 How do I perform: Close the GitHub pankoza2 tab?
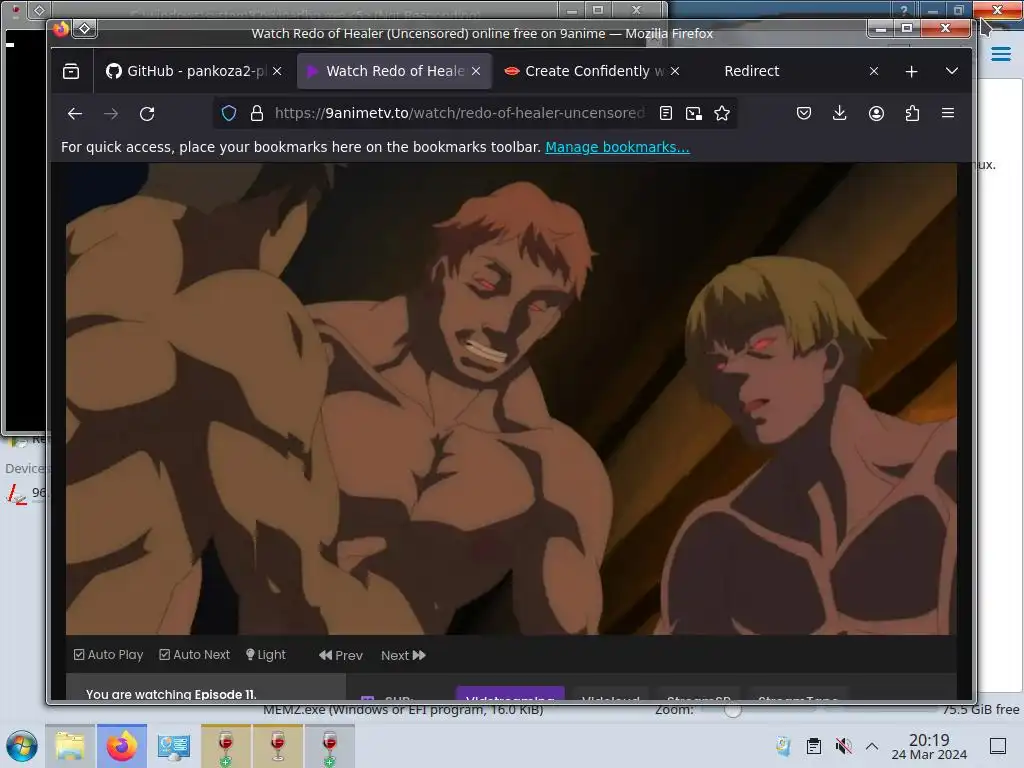[x=278, y=71]
